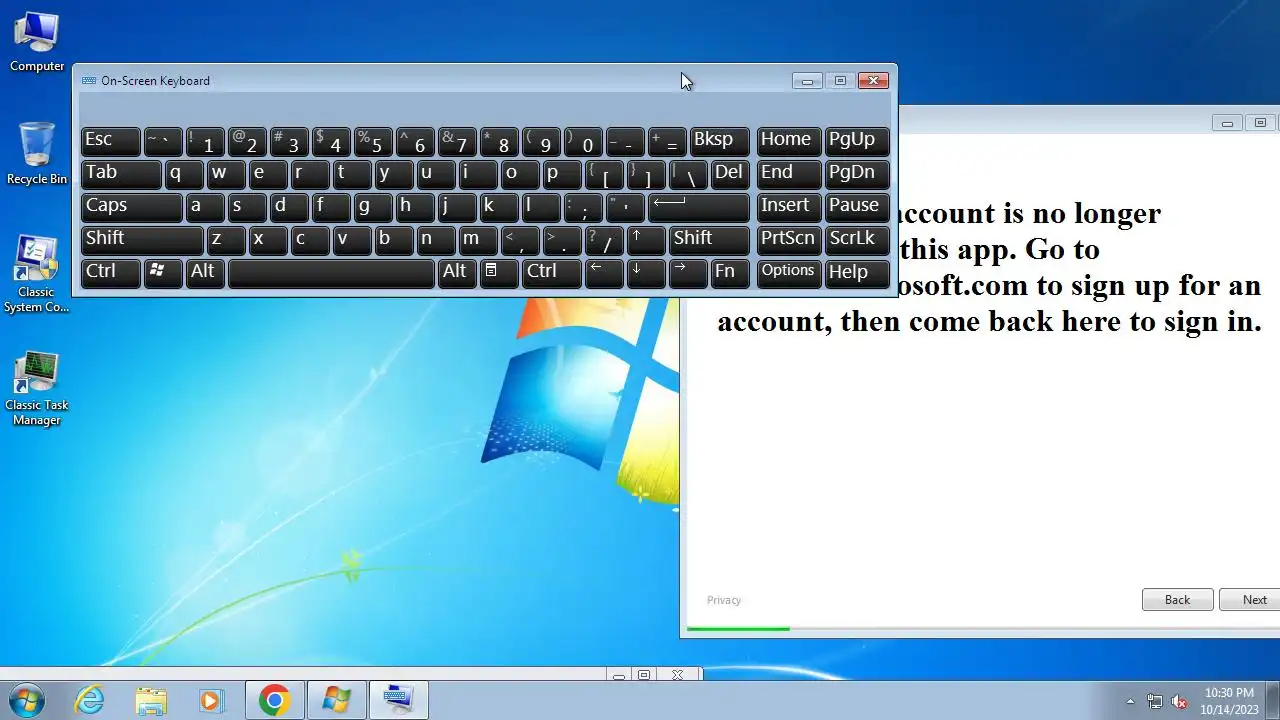
Task: Click the PgUp key
Action: coord(857,141)
